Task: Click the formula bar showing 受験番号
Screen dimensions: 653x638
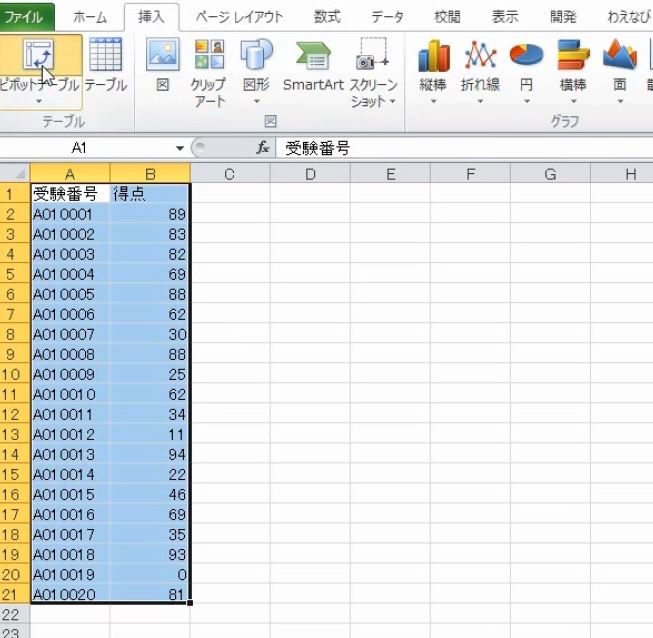Action: (464, 148)
